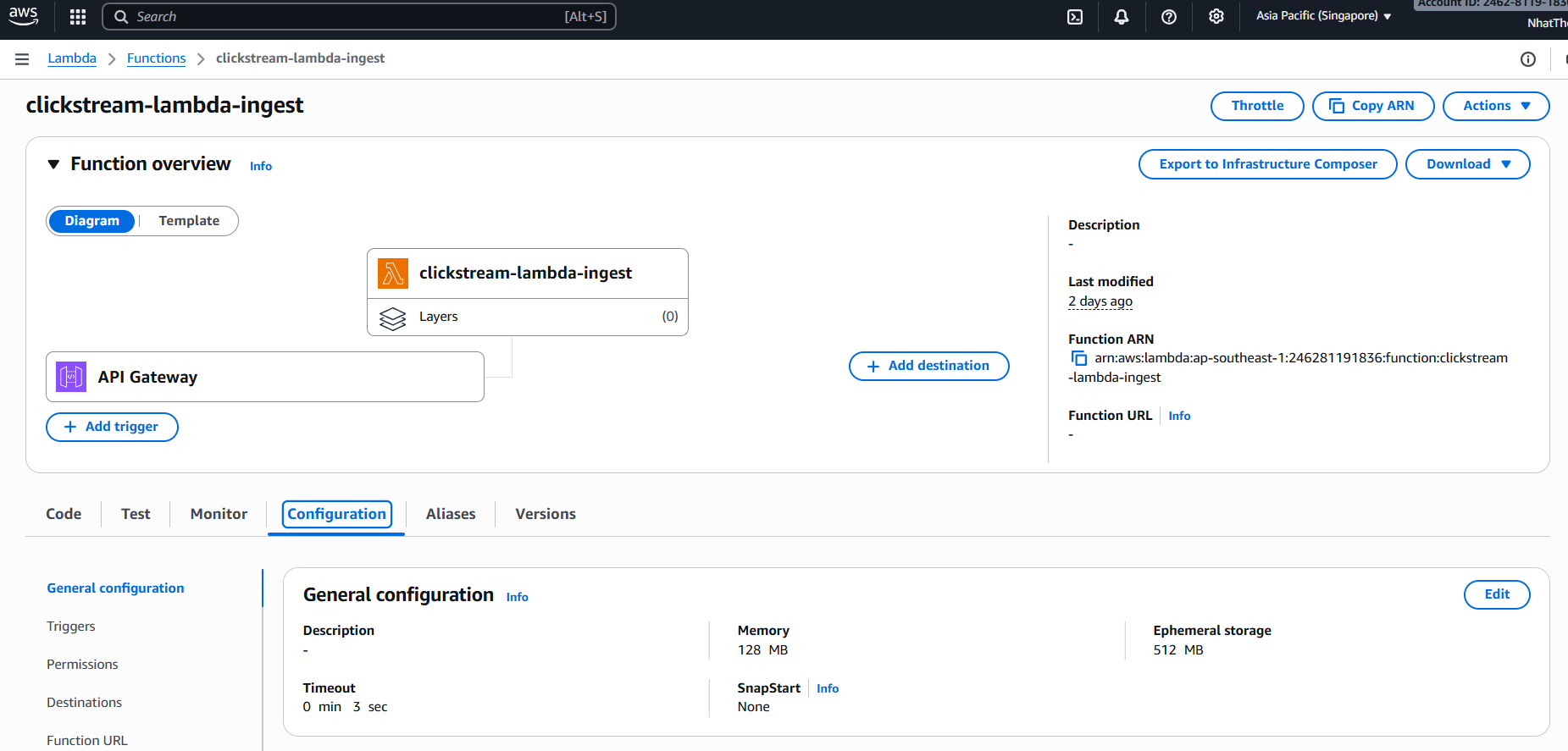Toggle the side navigation hamburger menu

(x=22, y=58)
